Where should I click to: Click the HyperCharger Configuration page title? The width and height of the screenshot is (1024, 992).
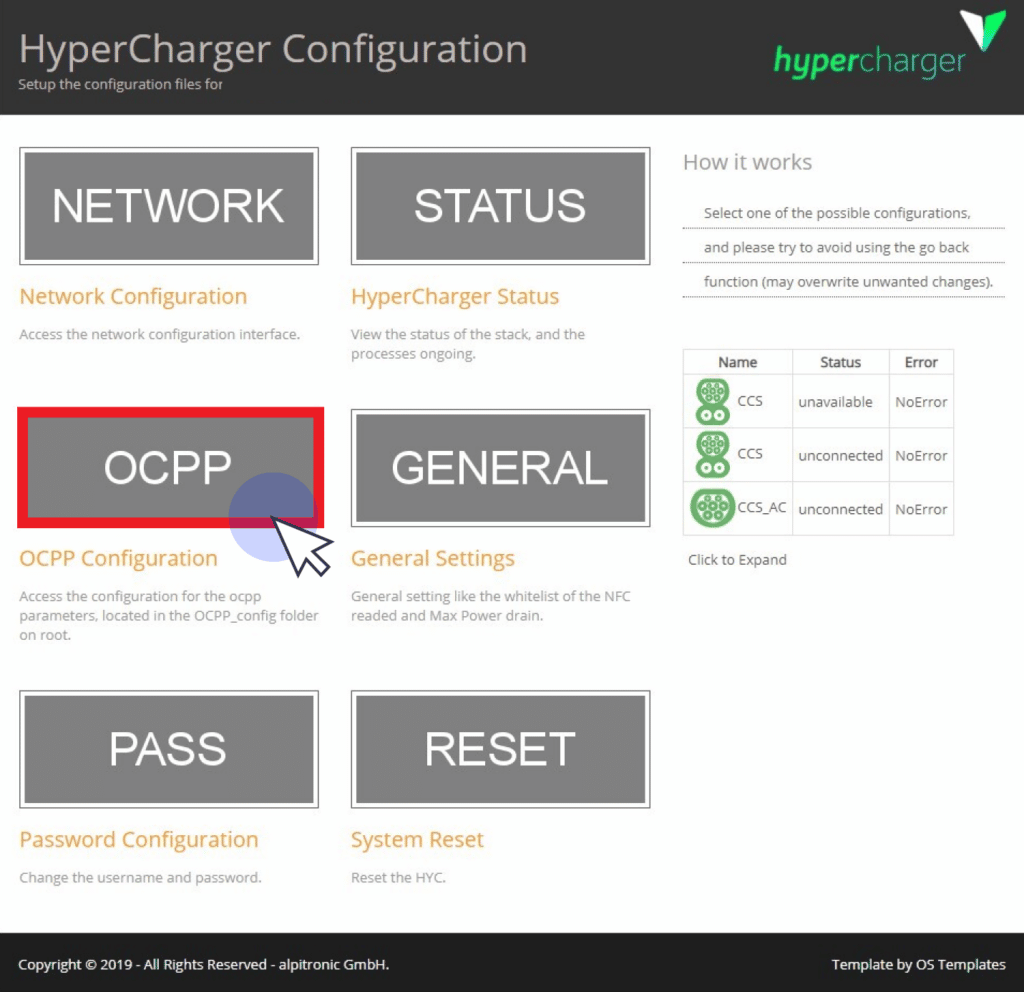point(273,49)
